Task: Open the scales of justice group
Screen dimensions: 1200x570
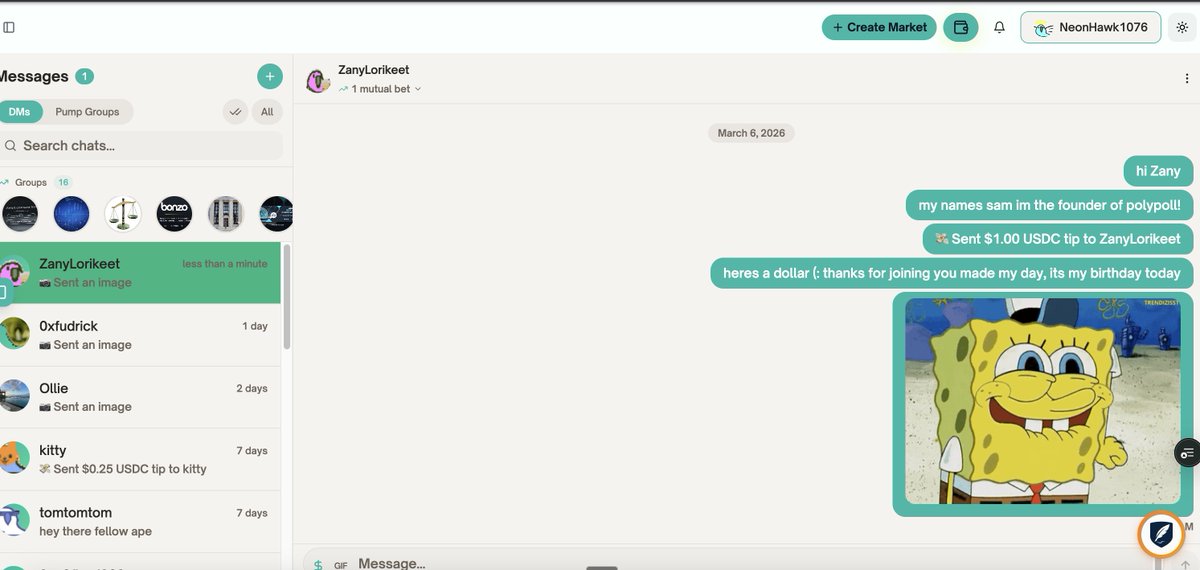Action: tap(123, 214)
